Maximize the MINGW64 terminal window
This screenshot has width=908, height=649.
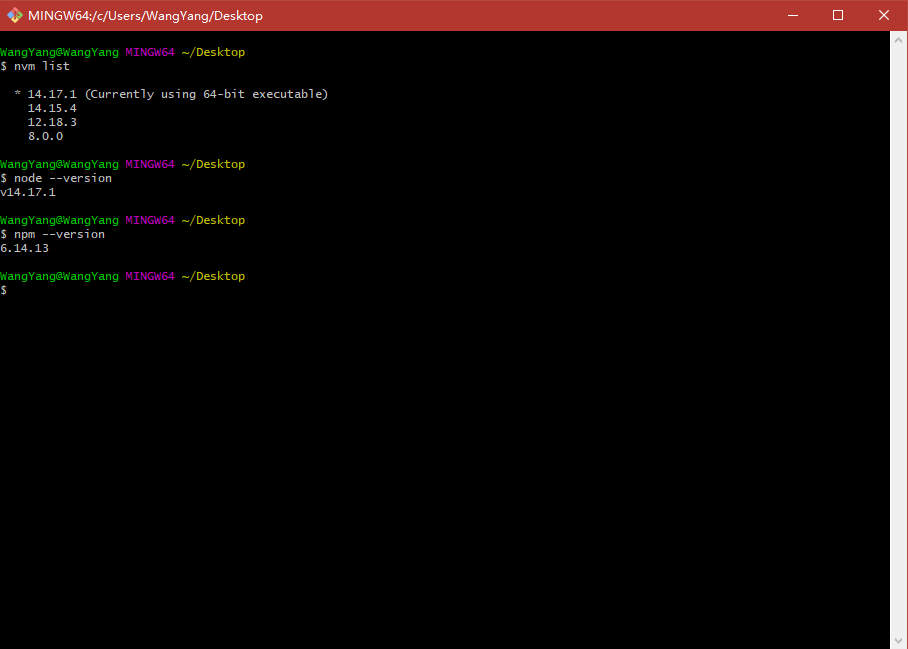838,16
